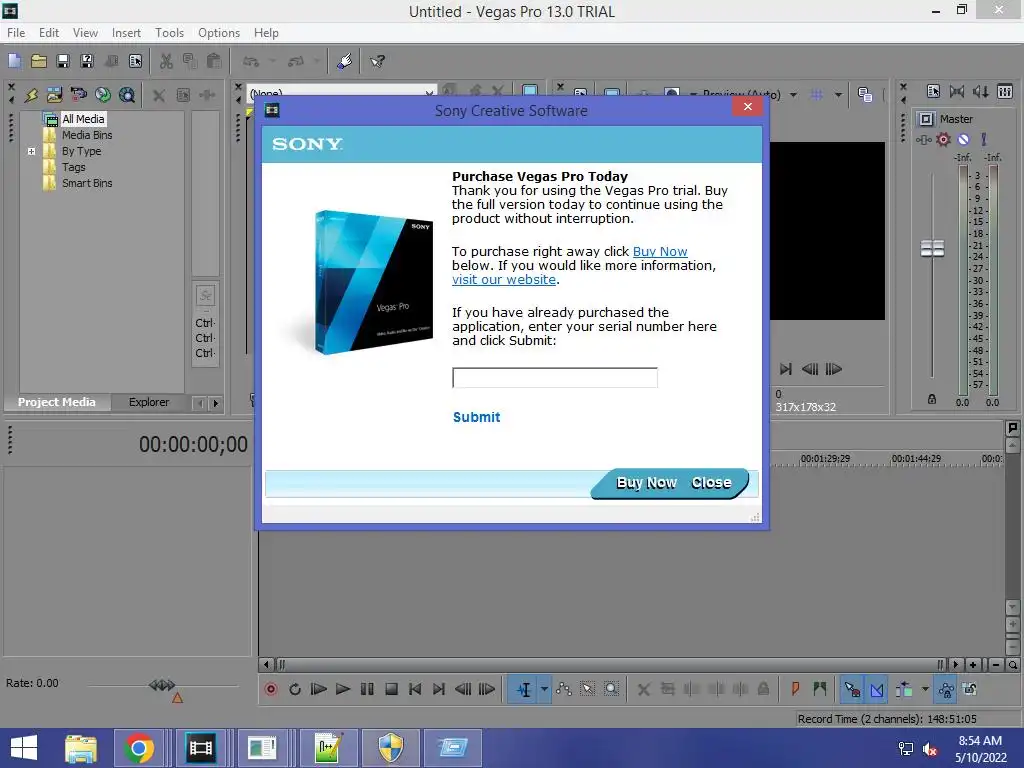1024x768 pixels.
Task: Click the Master volume fader handle
Action: [x=932, y=248]
